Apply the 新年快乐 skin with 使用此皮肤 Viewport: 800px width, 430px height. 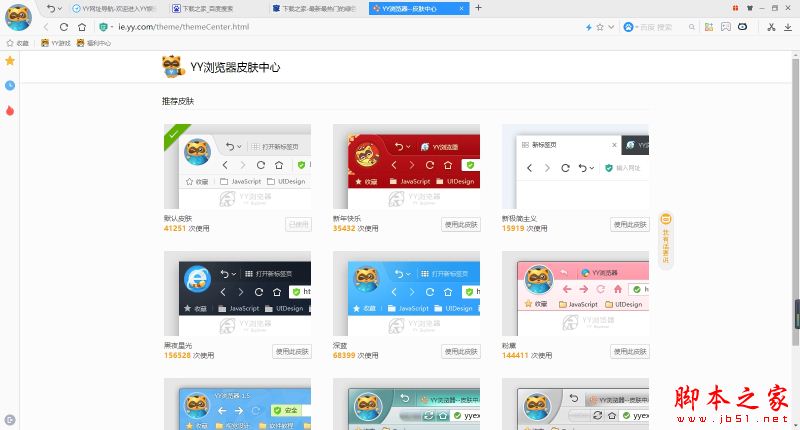461,224
